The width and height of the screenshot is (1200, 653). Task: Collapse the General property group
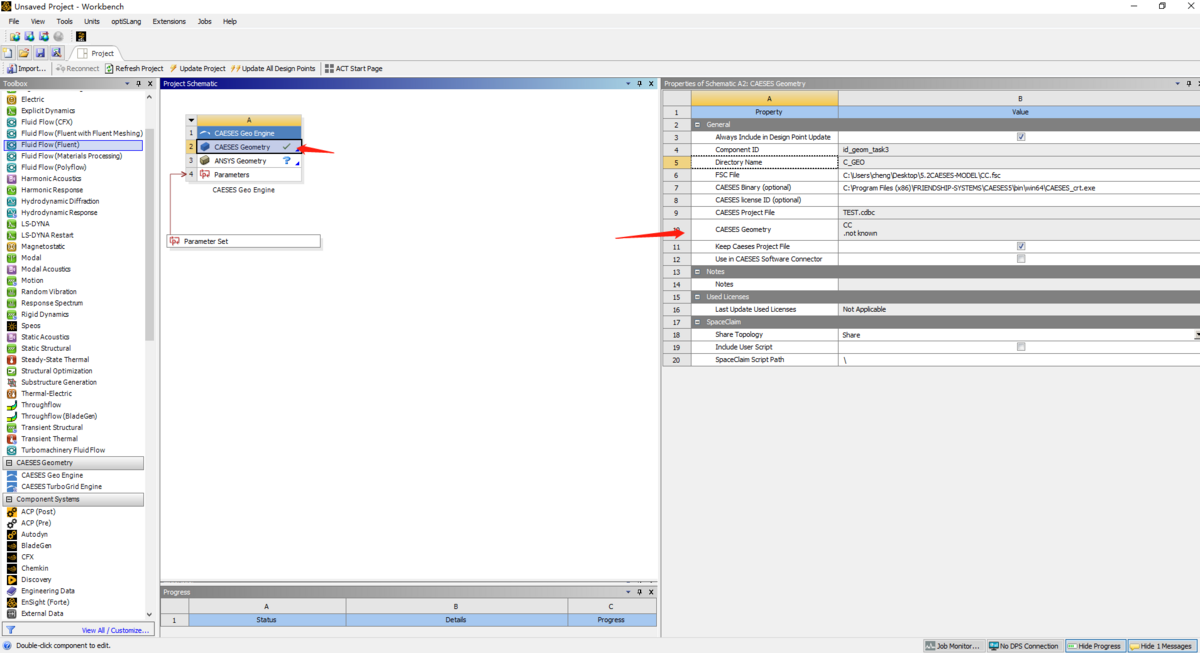(698, 125)
